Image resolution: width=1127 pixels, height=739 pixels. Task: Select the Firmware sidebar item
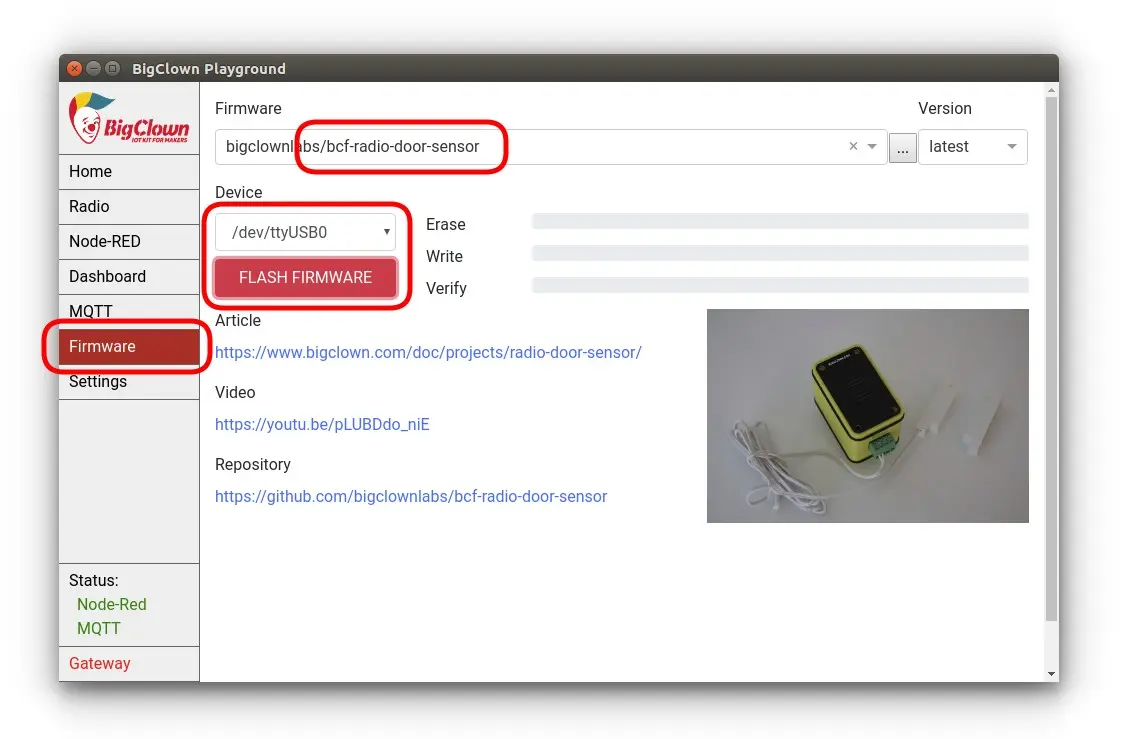tap(129, 346)
